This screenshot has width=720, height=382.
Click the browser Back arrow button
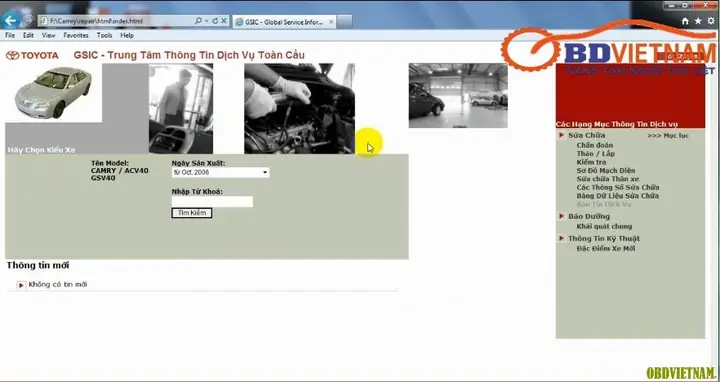[10, 20]
